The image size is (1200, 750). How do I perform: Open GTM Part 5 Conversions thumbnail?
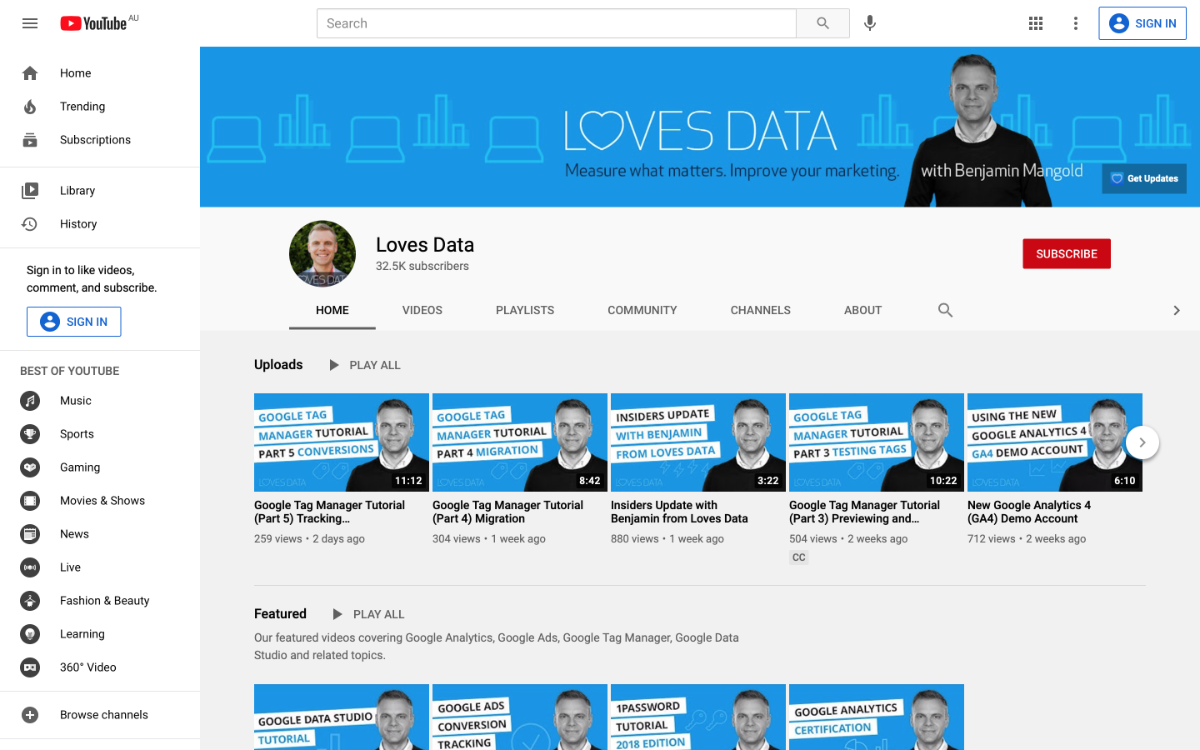point(341,442)
